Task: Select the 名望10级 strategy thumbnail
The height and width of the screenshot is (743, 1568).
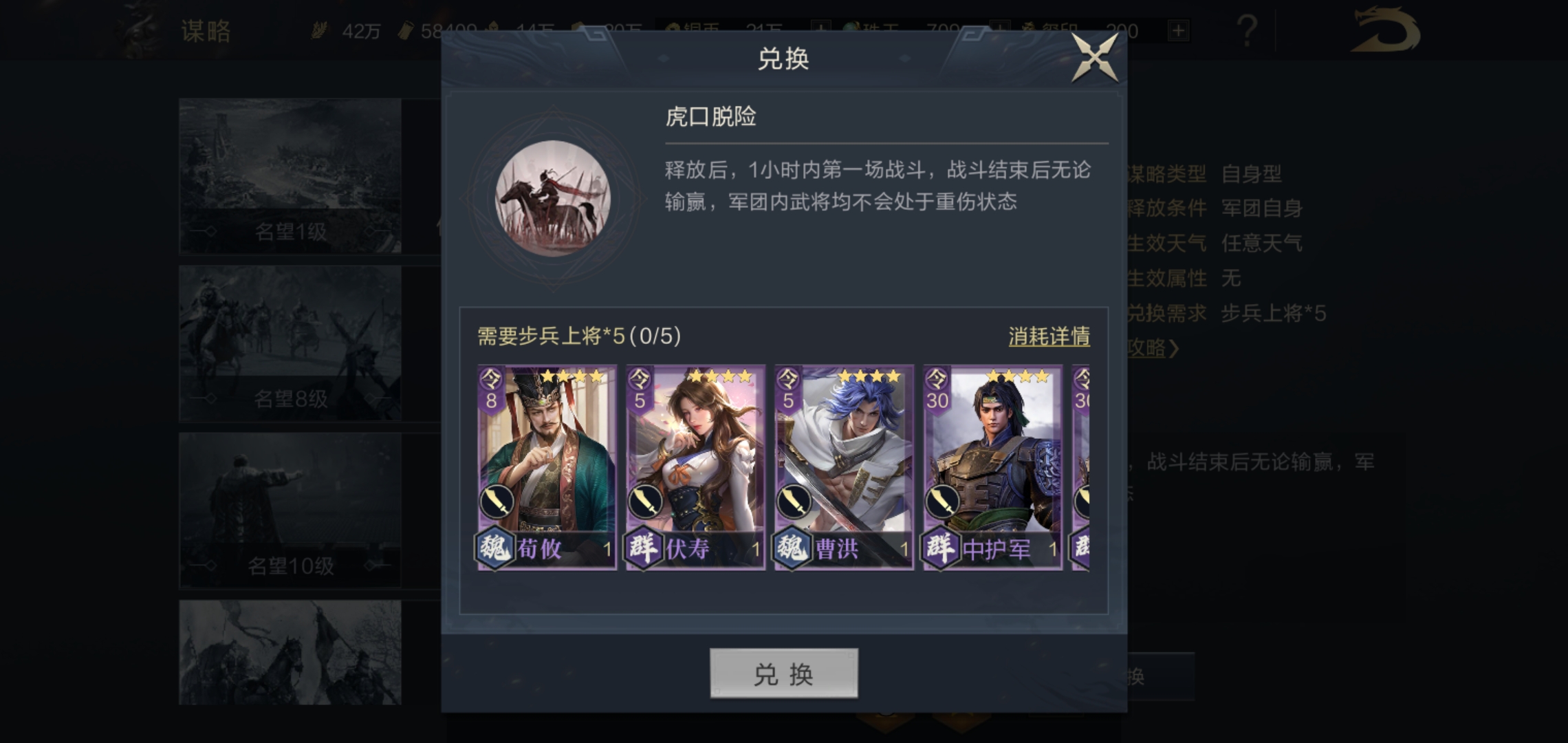Action: (x=290, y=510)
